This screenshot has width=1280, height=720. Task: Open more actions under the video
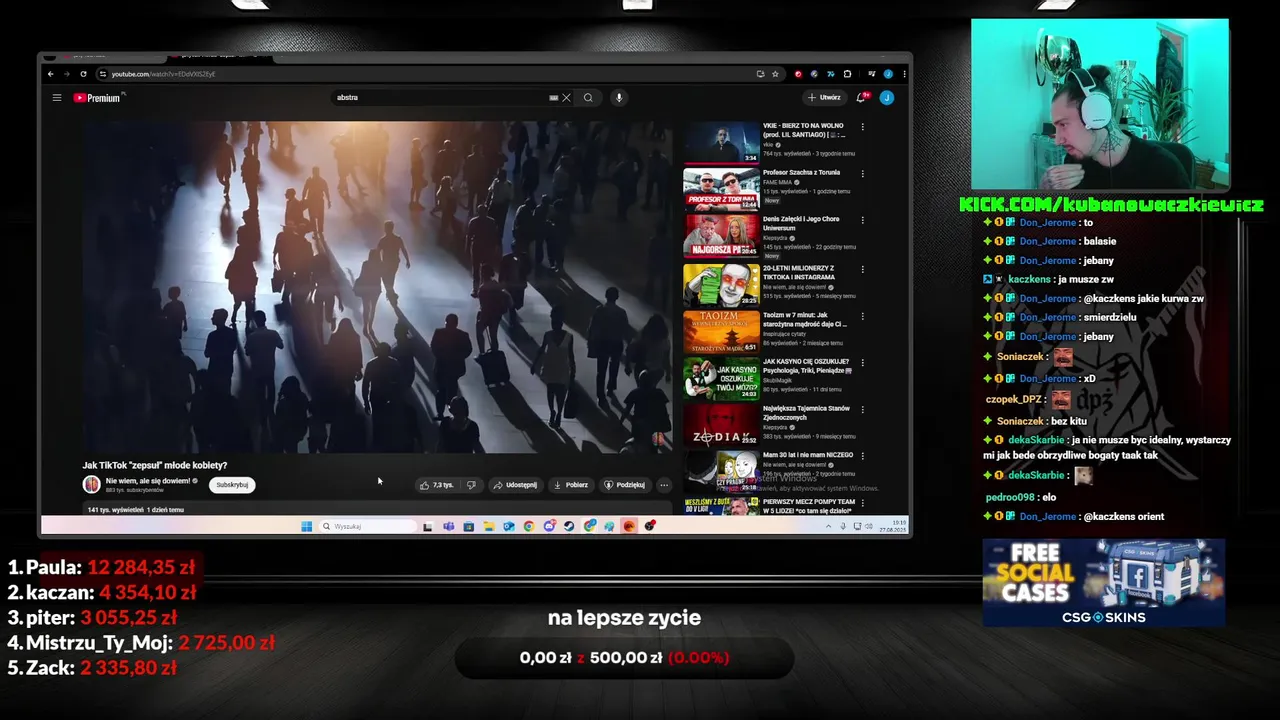pos(664,485)
